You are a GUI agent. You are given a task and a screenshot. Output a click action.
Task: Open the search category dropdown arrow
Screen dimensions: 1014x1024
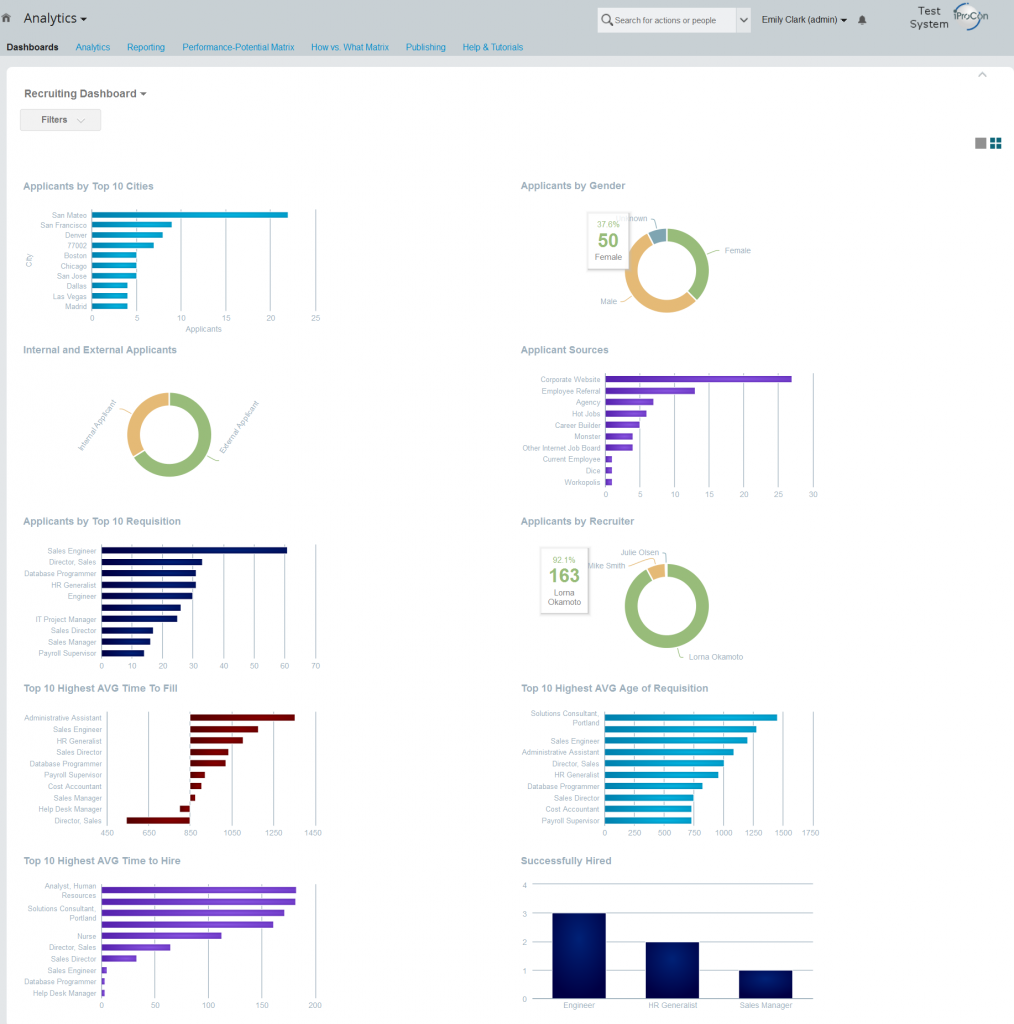tap(742, 19)
